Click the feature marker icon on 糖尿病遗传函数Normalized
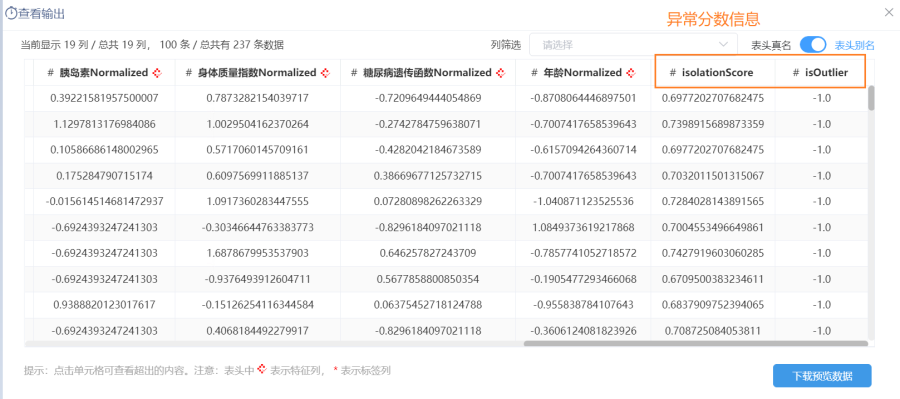This screenshot has height=399, width=900. [x=501, y=73]
